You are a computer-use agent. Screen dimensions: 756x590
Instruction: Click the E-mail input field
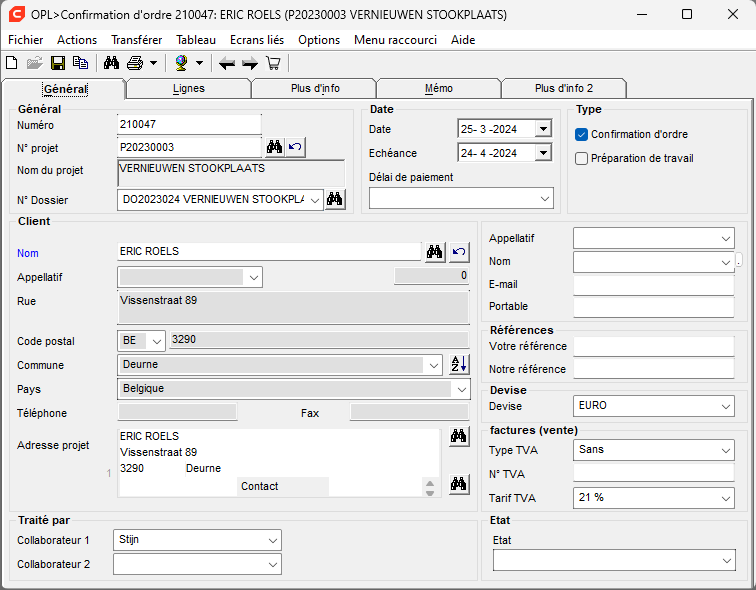point(654,285)
